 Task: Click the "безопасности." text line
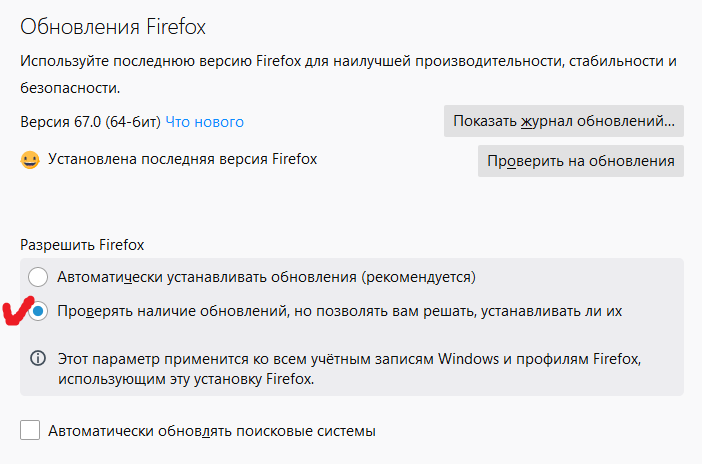tap(70, 88)
